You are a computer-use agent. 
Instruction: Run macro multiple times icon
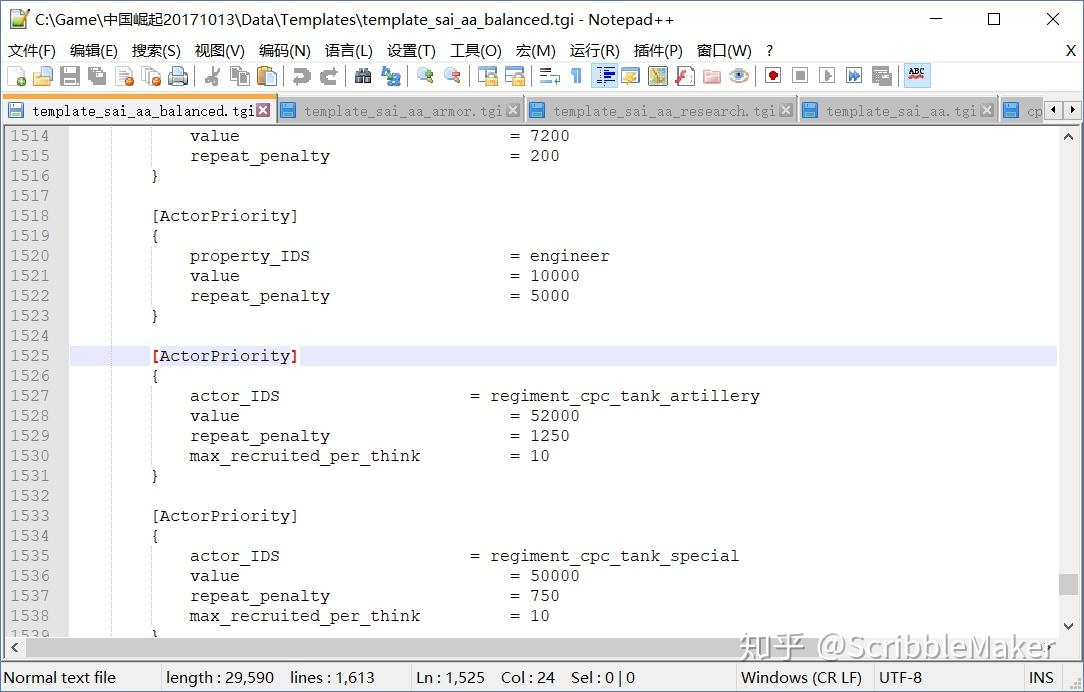[854, 76]
